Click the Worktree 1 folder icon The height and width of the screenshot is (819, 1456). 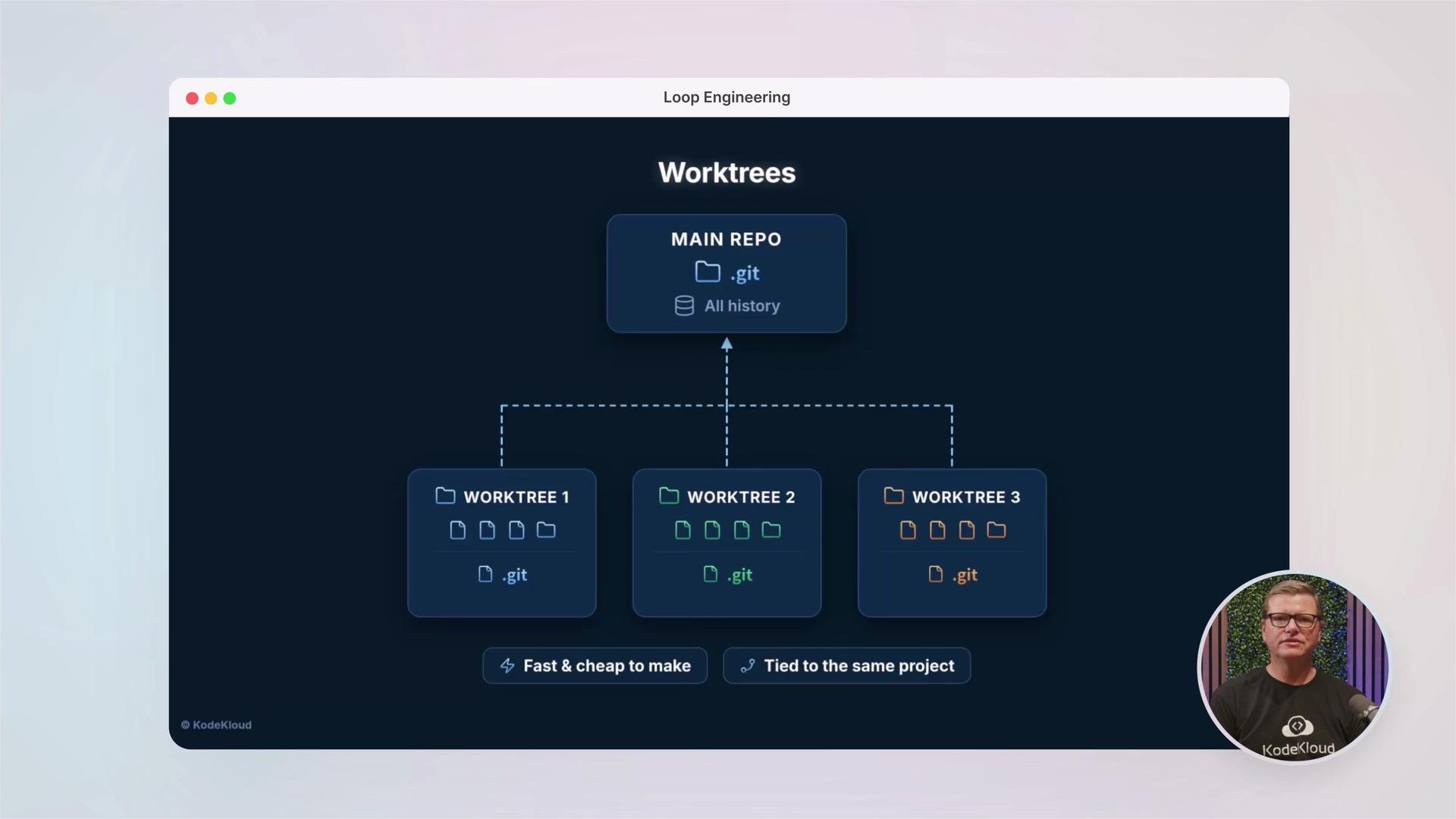point(445,496)
